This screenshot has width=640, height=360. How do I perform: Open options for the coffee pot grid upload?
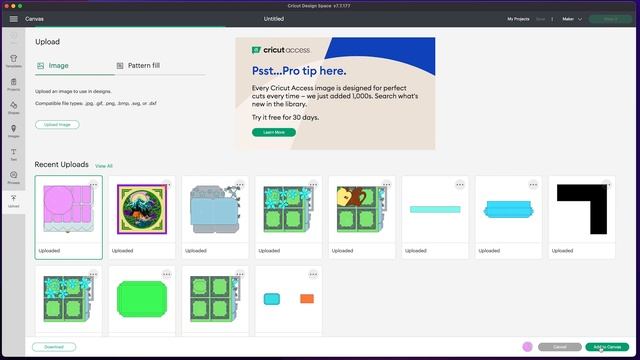pos(387,185)
